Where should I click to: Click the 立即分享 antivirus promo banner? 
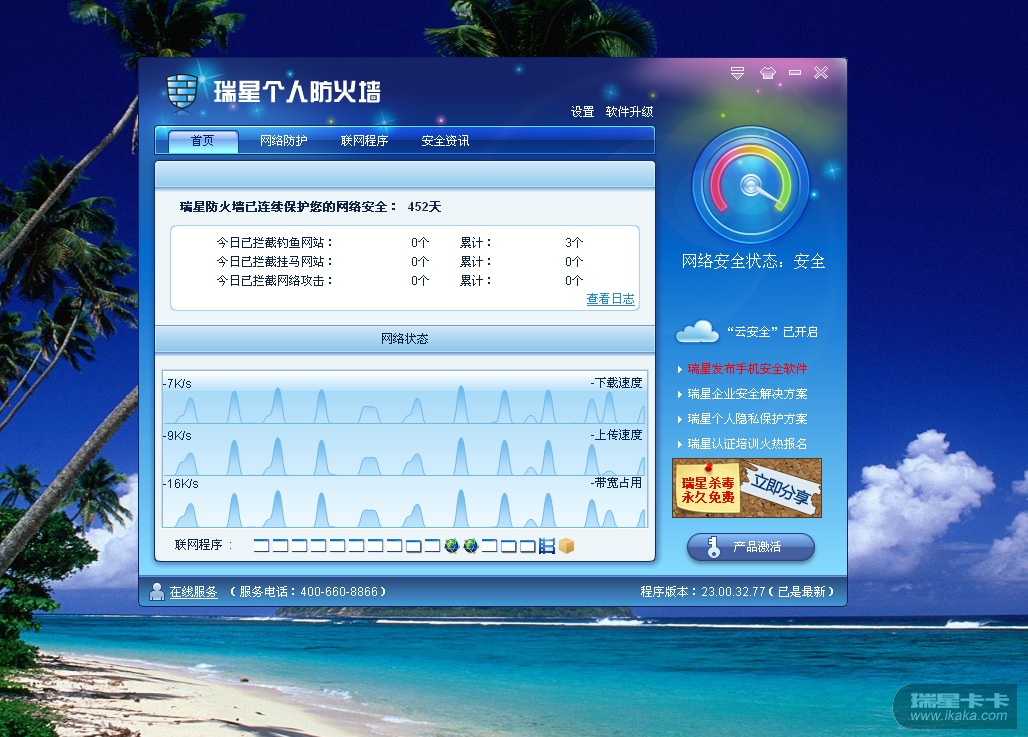pyautogui.click(x=747, y=488)
